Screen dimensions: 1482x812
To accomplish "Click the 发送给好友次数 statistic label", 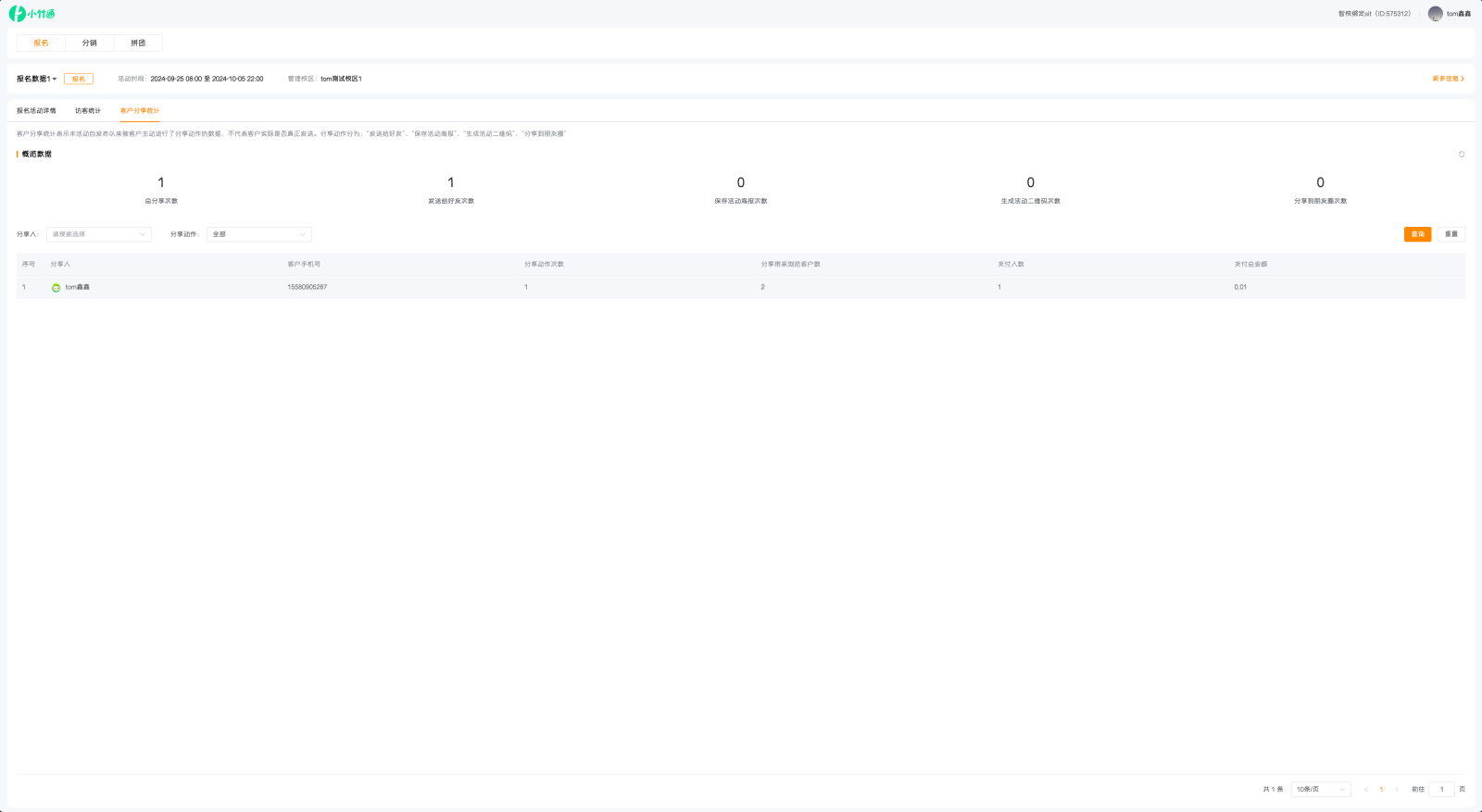I will [451, 201].
